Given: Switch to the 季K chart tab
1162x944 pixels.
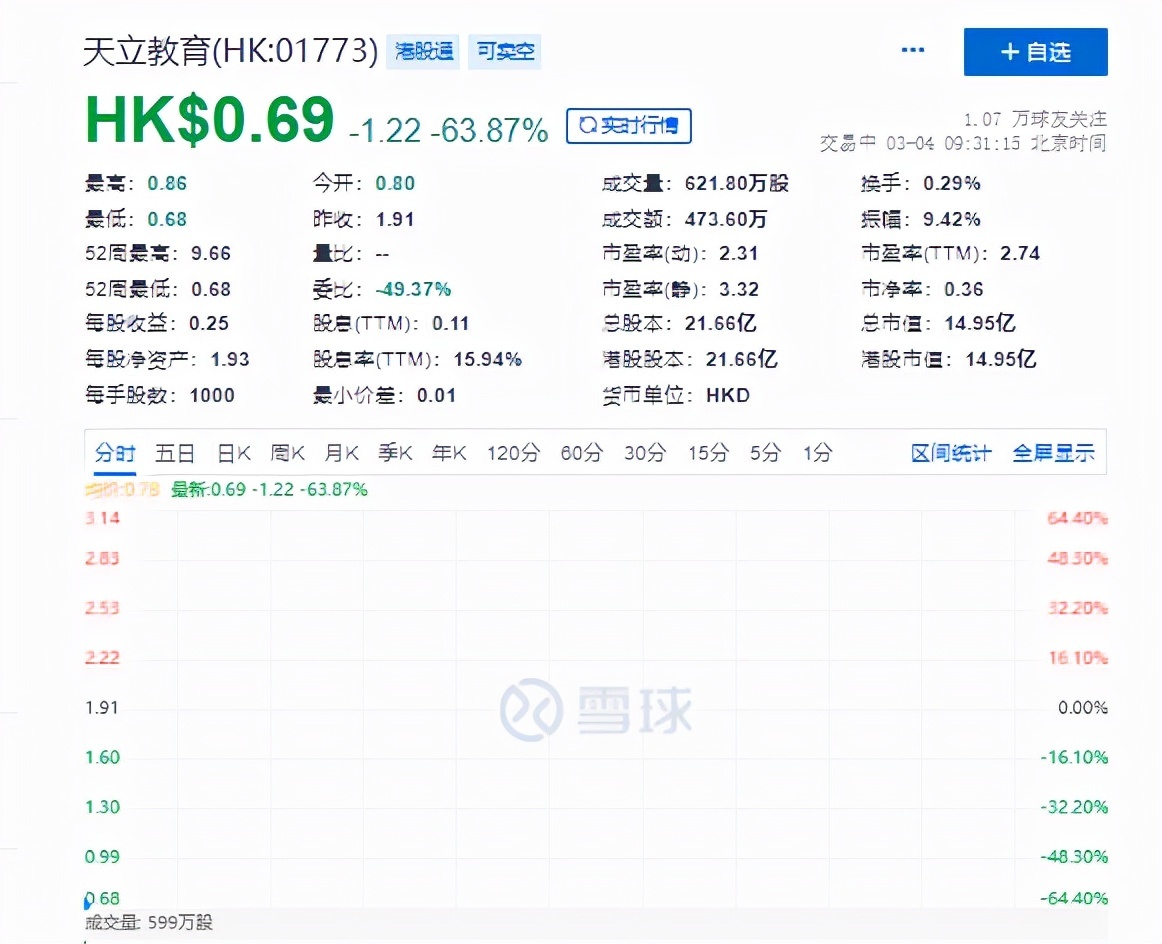Looking at the screenshot, I should pos(396,453).
